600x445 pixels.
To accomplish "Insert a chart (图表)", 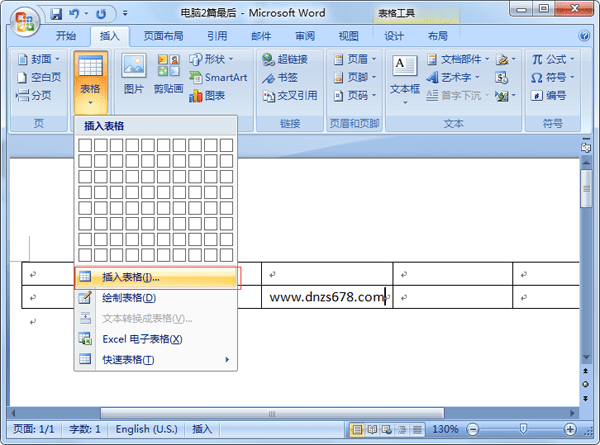I will 207,96.
